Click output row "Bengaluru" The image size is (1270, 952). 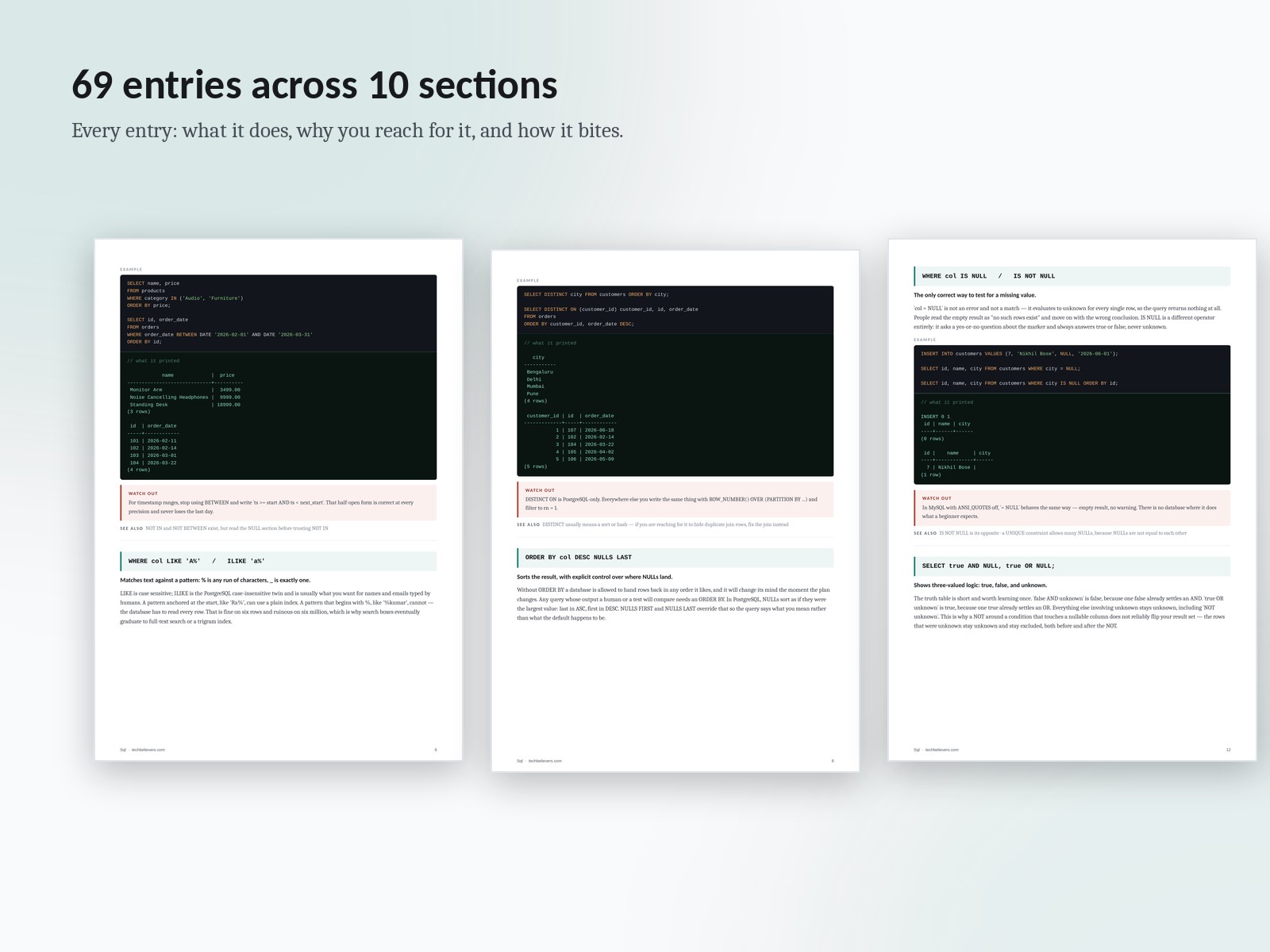540,372
